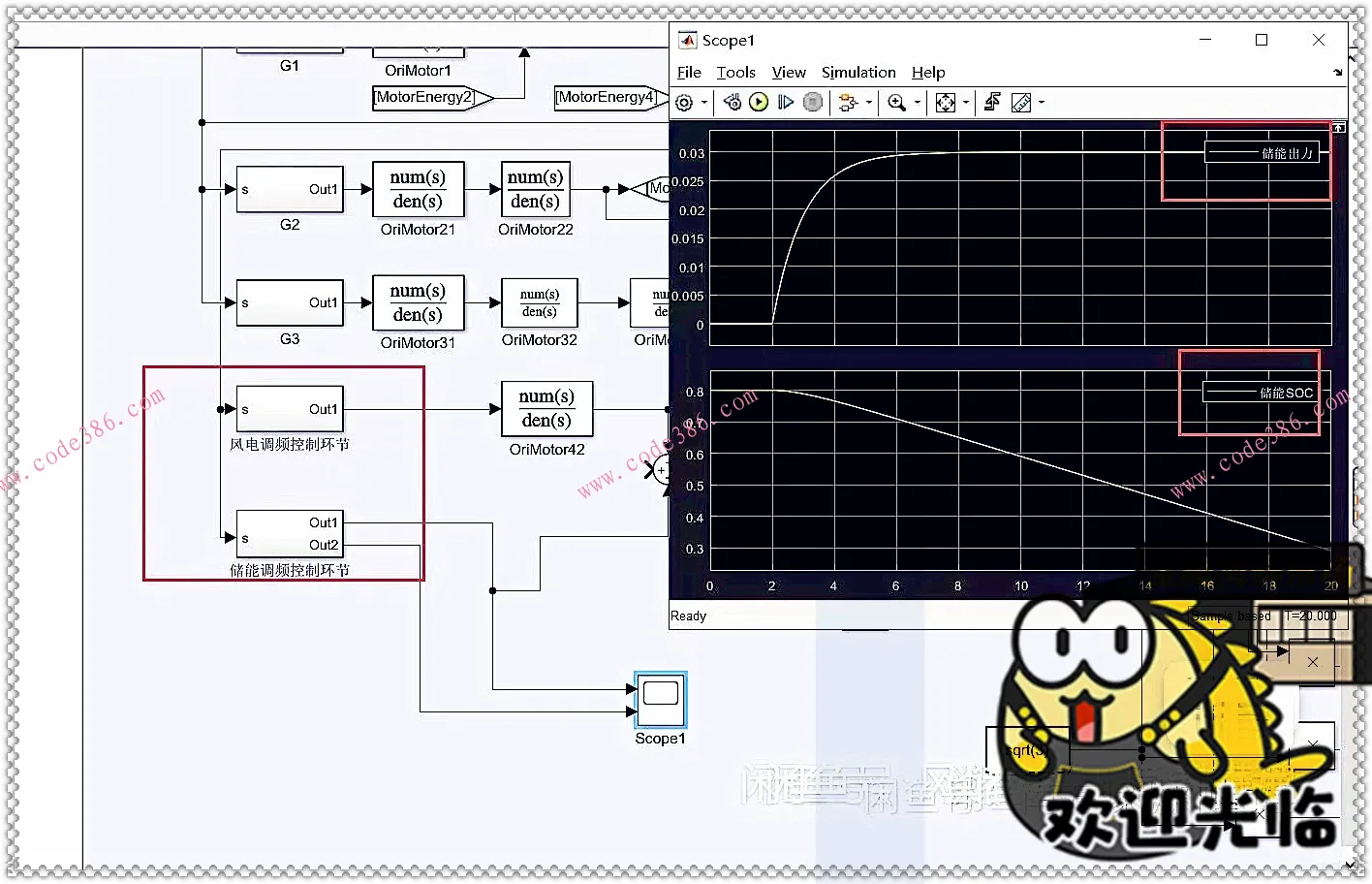Select the Zoom magnifier tool
This screenshot has height=884, width=1372.
(896, 103)
